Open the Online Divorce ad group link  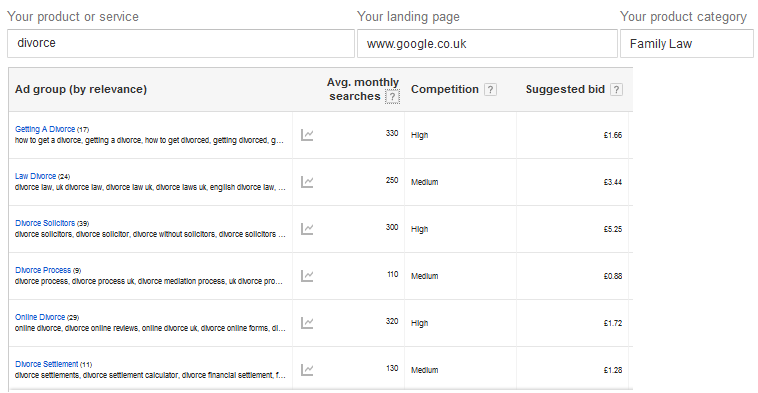[x=40, y=317]
